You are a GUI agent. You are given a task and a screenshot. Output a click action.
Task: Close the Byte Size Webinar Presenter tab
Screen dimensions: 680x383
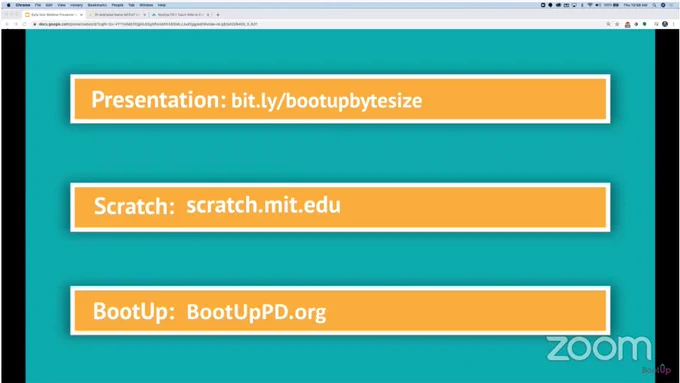(x=81, y=15)
